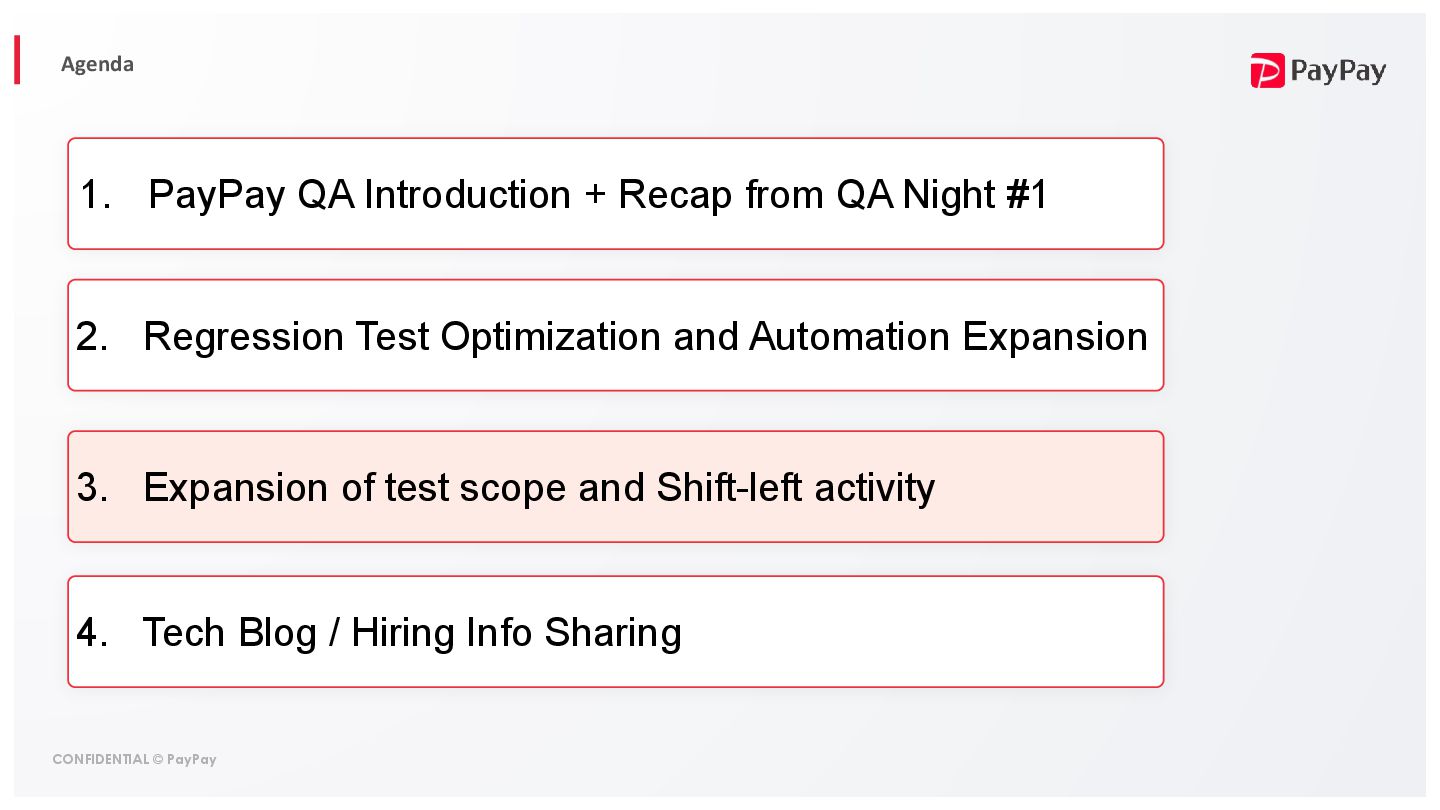Click the words Tech Blog
1440x810 pixels.
tap(229, 632)
